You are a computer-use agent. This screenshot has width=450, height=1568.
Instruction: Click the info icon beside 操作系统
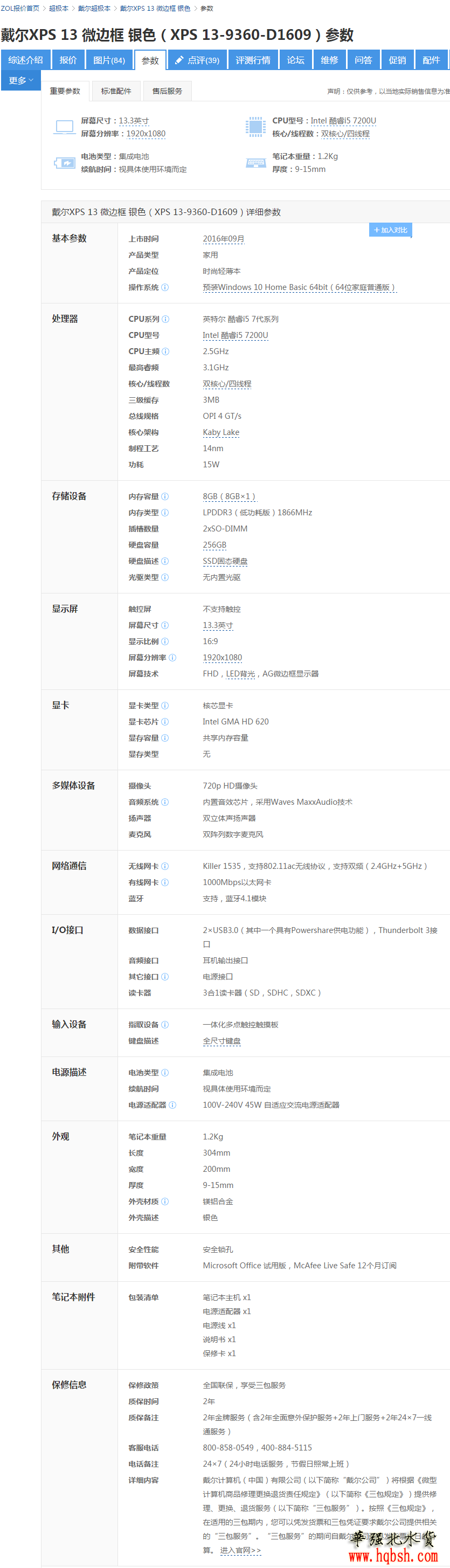click(x=165, y=287)
